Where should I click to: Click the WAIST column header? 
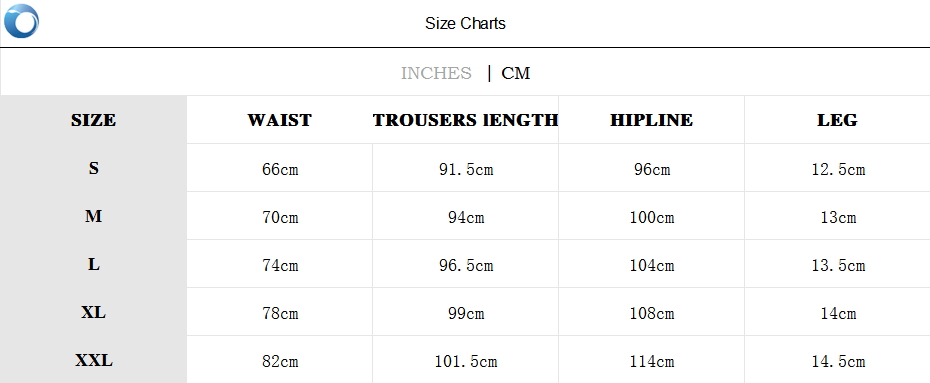tap(279, 120)
